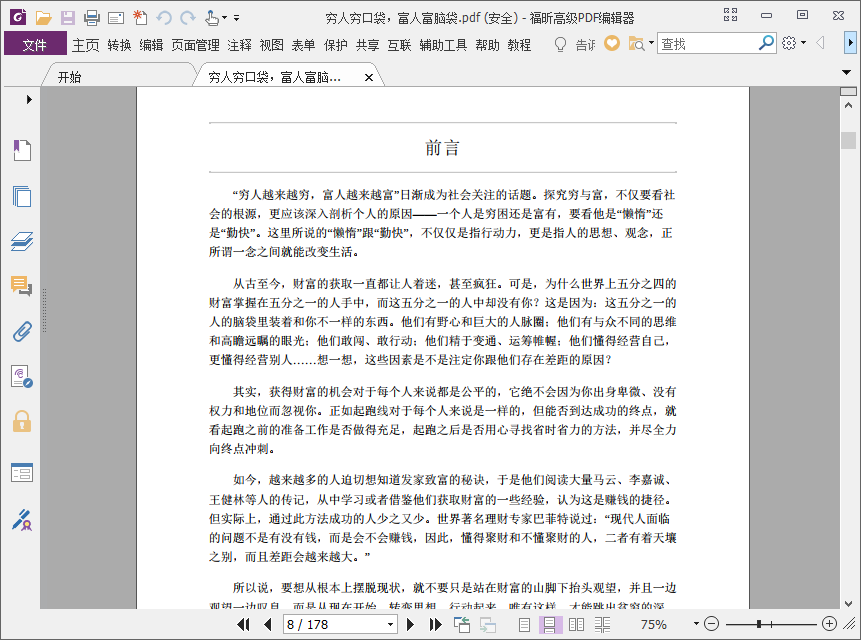Expand the gear settings dropdown arrow
Screen dimensions: 861x640
click(x=803, y=43)
